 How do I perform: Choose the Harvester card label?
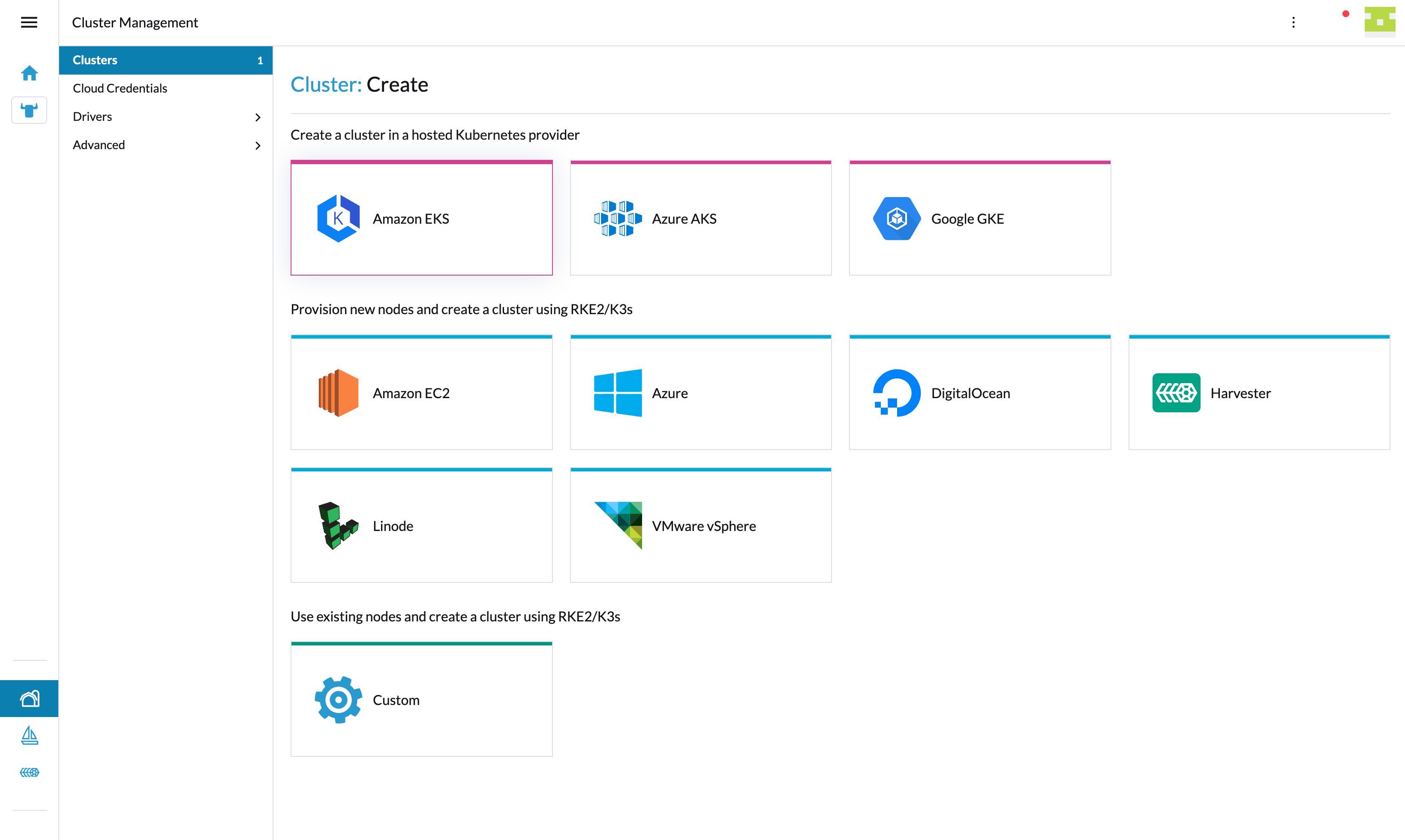coord(1240,393)
